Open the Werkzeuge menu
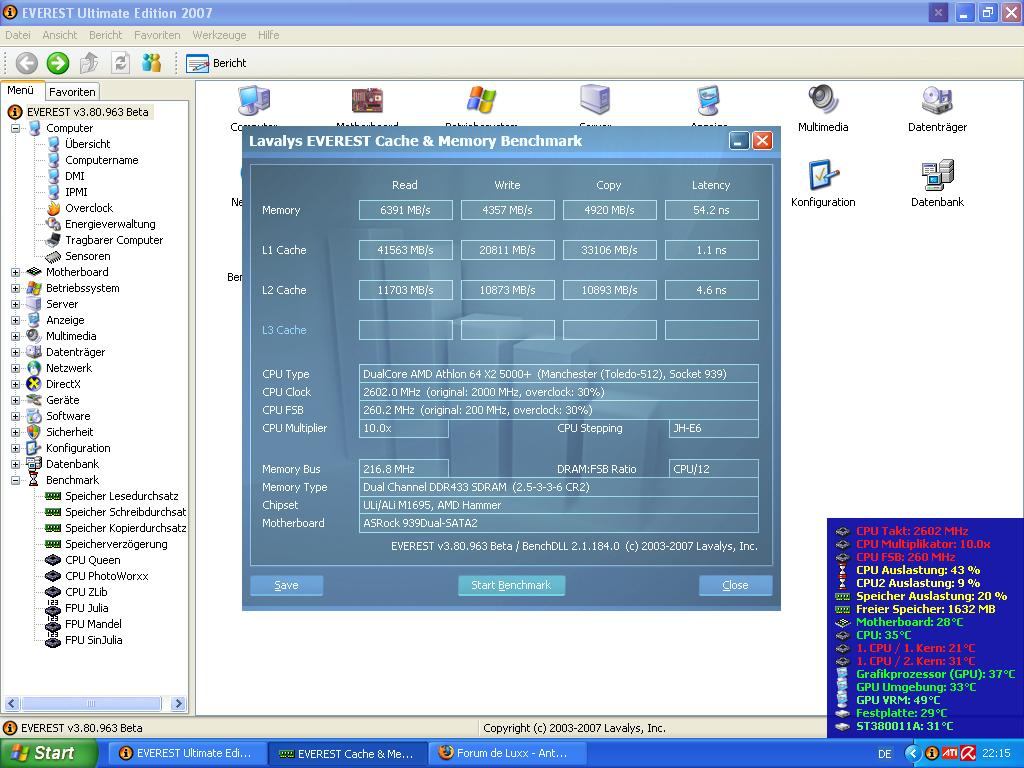The height and width of the screenshot is (768, 1024). (x=219, y=35)
